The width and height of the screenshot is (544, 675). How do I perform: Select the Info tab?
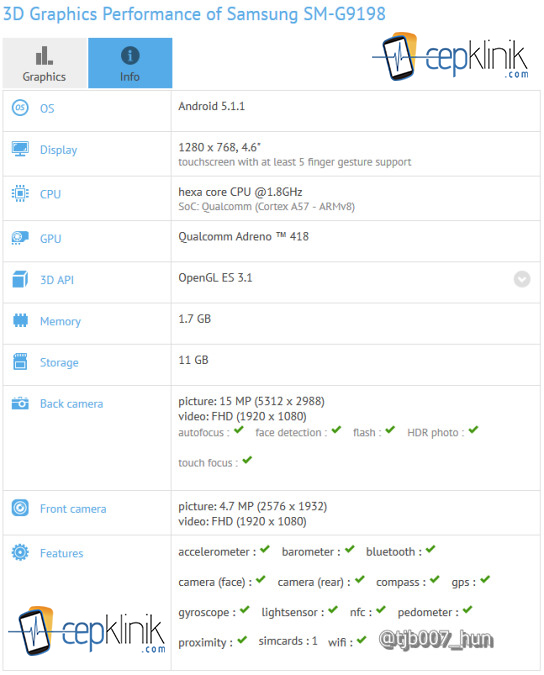130,63
